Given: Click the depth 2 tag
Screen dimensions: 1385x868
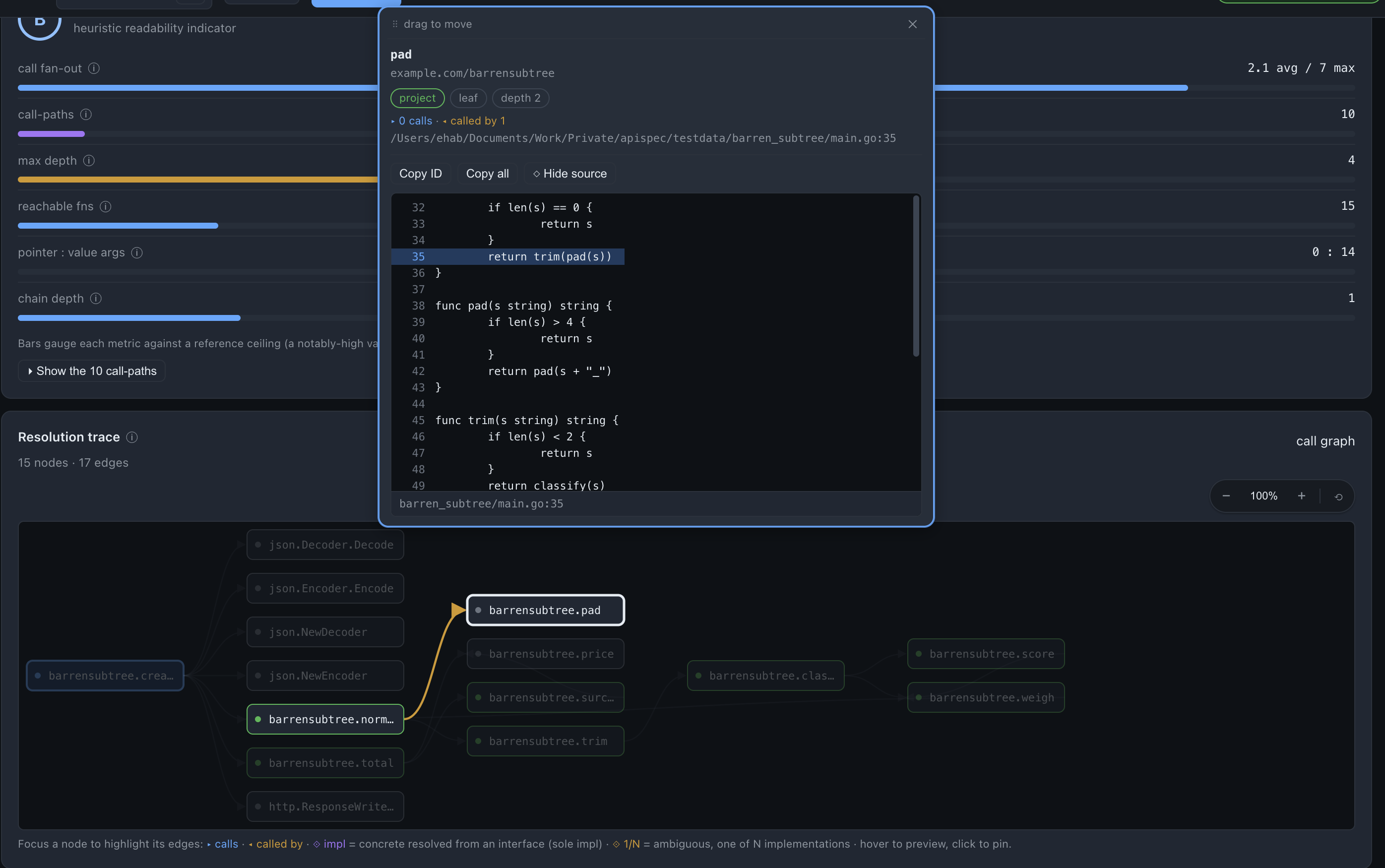Looking at the screenshot, I should point(520,98).
